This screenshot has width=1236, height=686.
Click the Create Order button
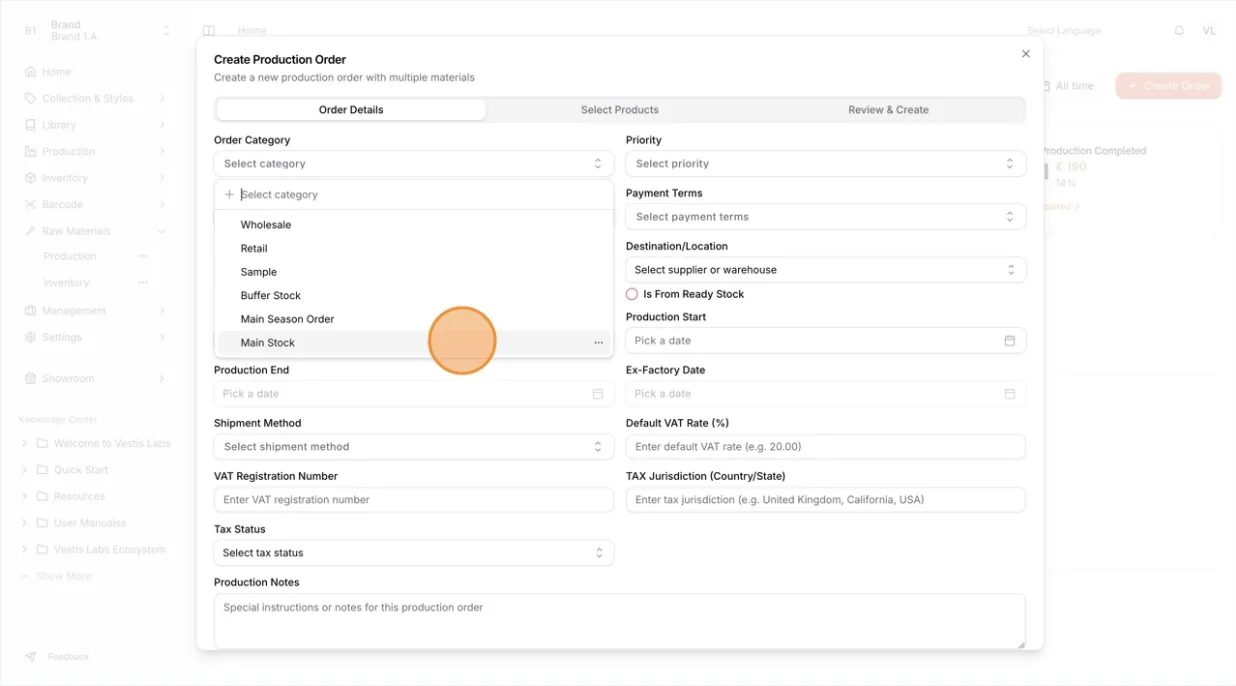(1169, 86)
